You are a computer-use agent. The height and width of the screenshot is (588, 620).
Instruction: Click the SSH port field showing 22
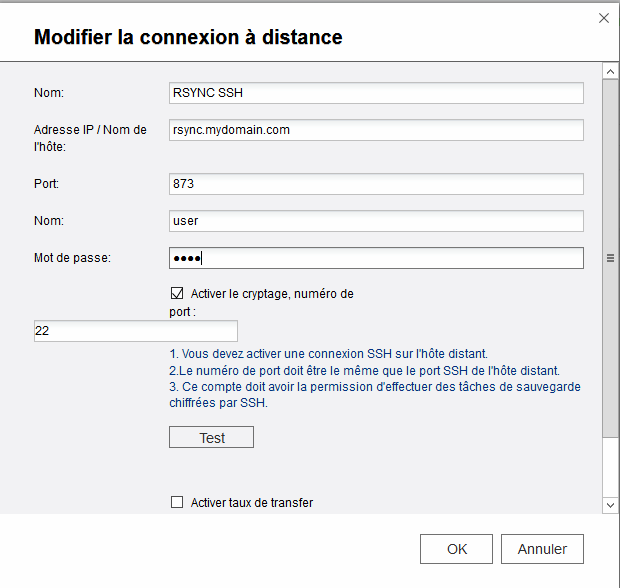pos(136,331)
